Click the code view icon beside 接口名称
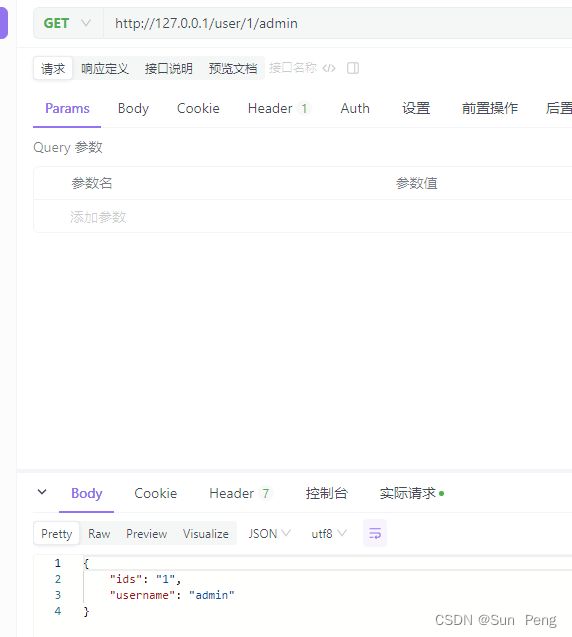The height and width of the screenshot is (637, 572). click(329, 68)
